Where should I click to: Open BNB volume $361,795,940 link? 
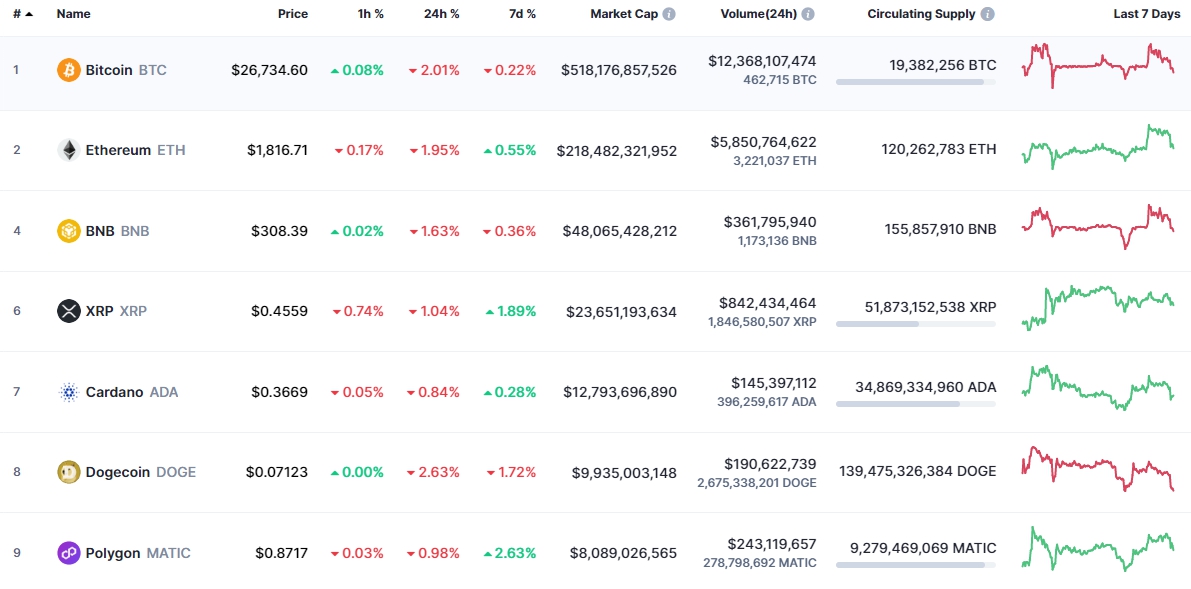(x=771, y=222)
